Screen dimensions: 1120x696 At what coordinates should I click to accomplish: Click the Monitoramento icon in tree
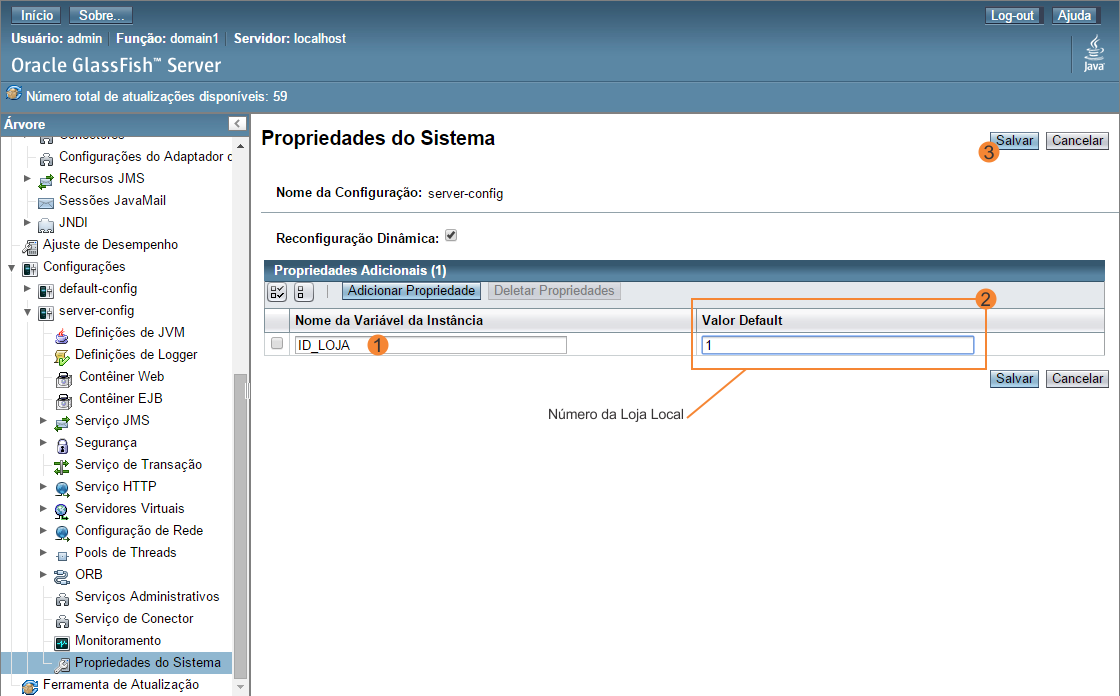[62, 641]
